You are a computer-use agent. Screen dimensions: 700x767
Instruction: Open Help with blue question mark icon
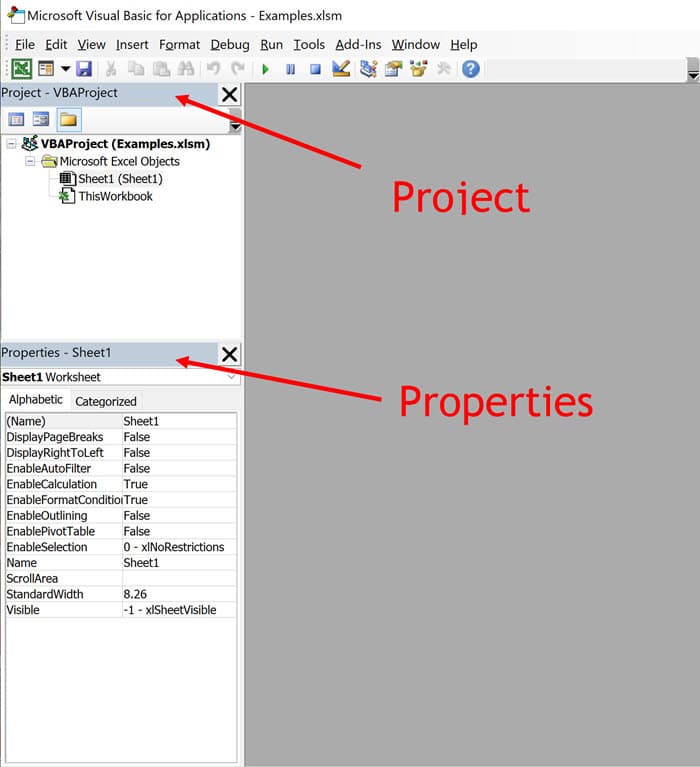point(471,69)
